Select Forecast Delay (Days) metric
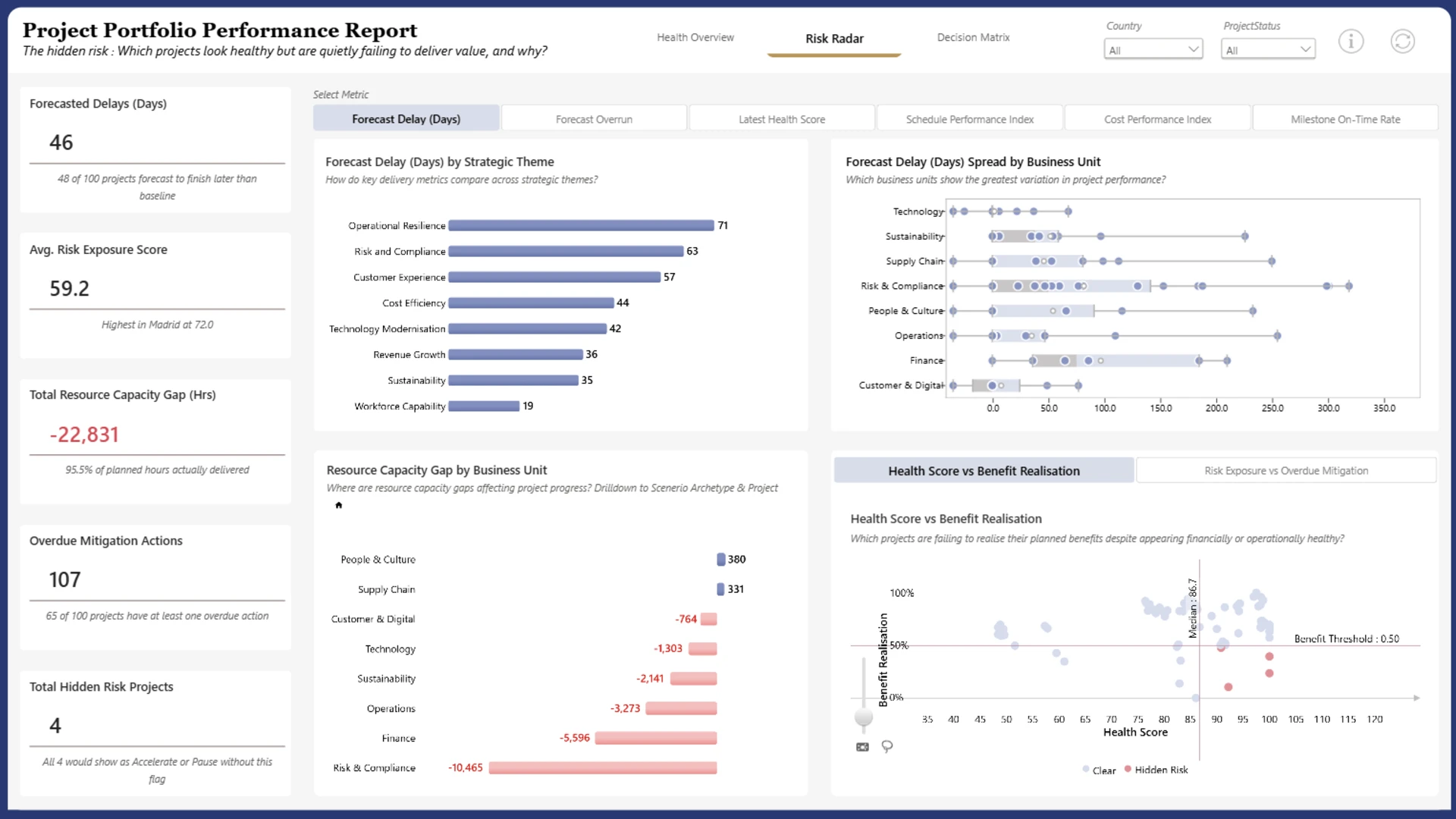 coord(406,119)
